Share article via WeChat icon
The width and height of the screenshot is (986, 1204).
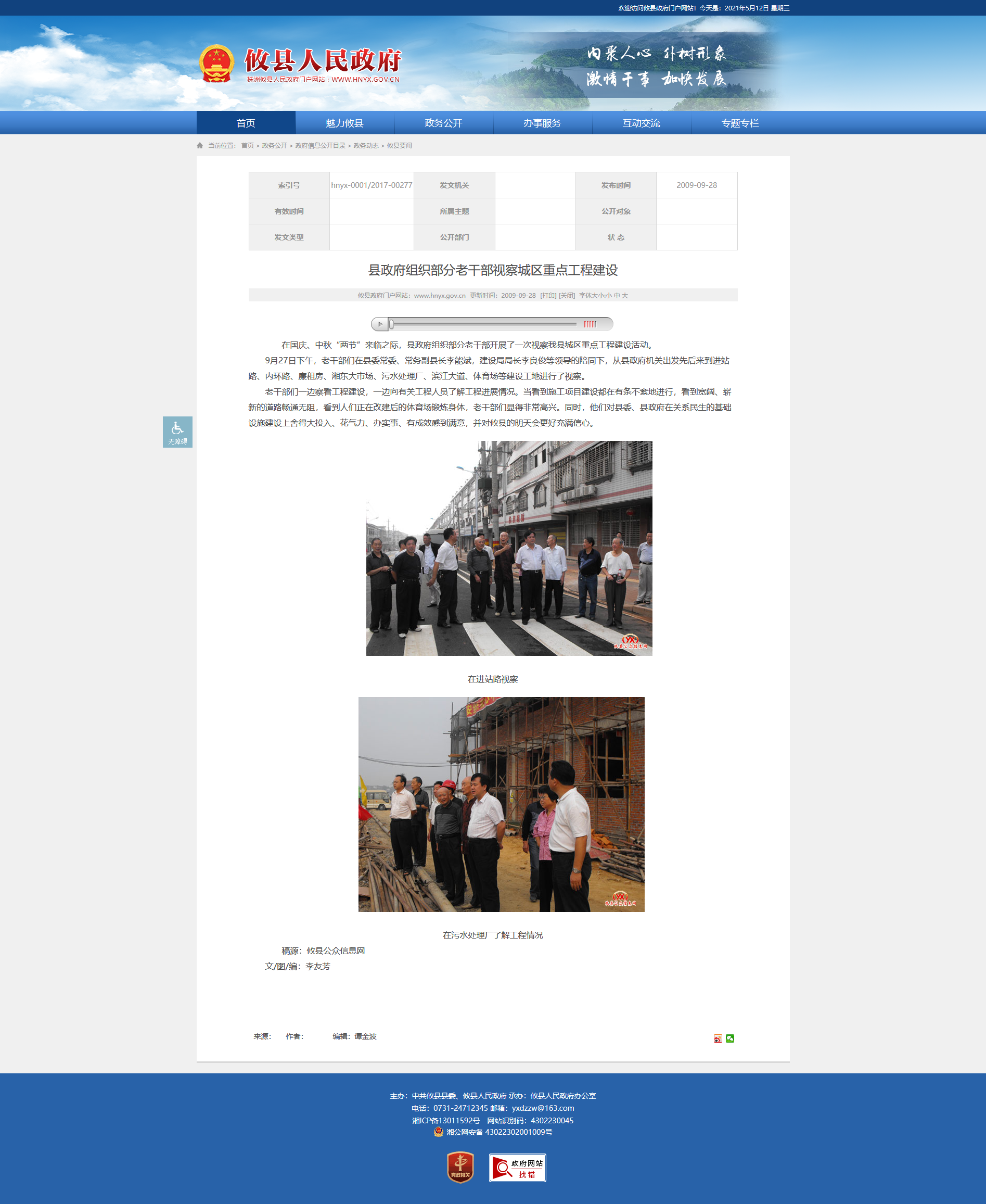pyautogui.click(x=730, y=1038)
